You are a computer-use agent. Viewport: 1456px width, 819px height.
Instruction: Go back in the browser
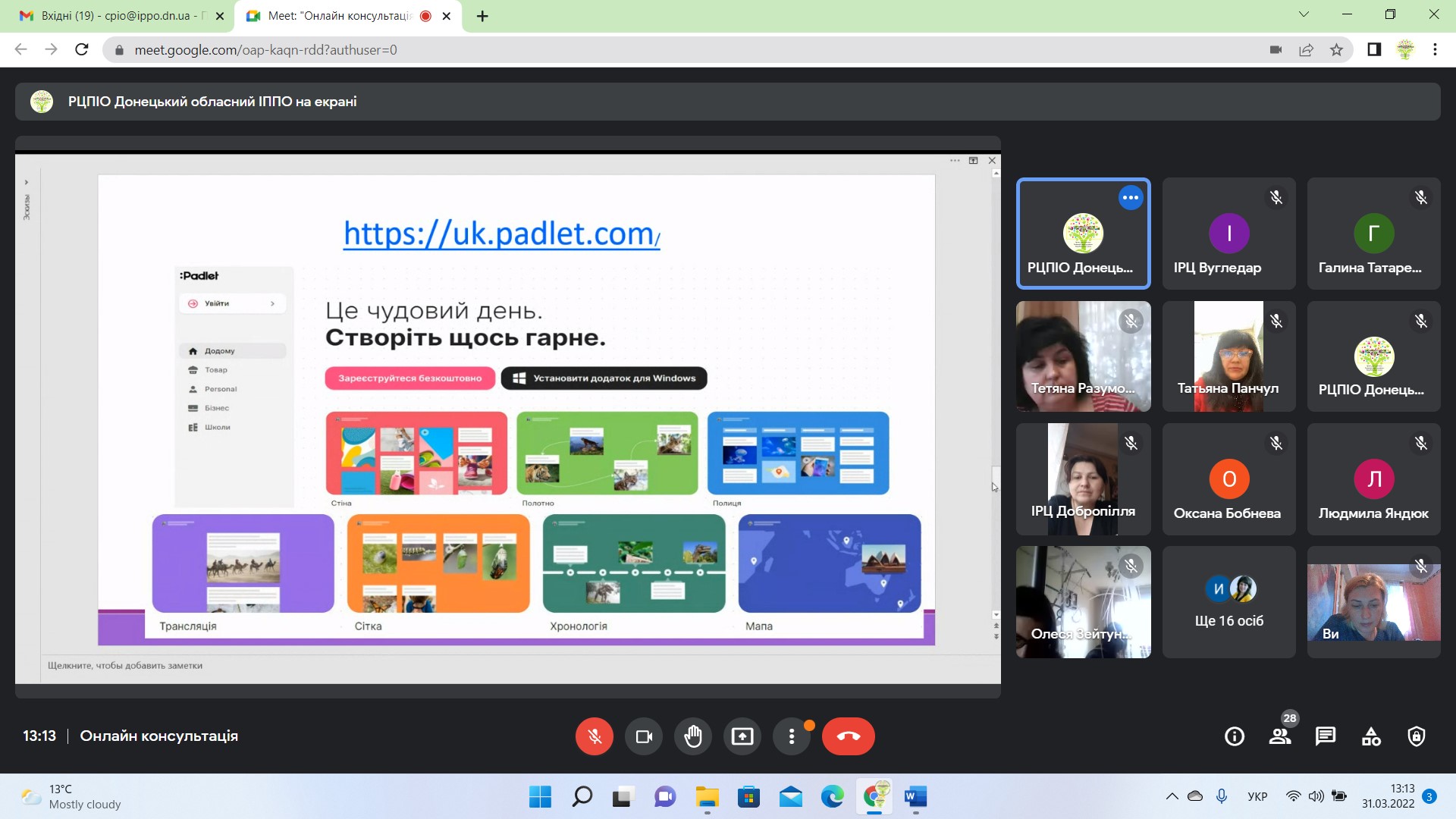pyautogui.click(x=21, y=50)
